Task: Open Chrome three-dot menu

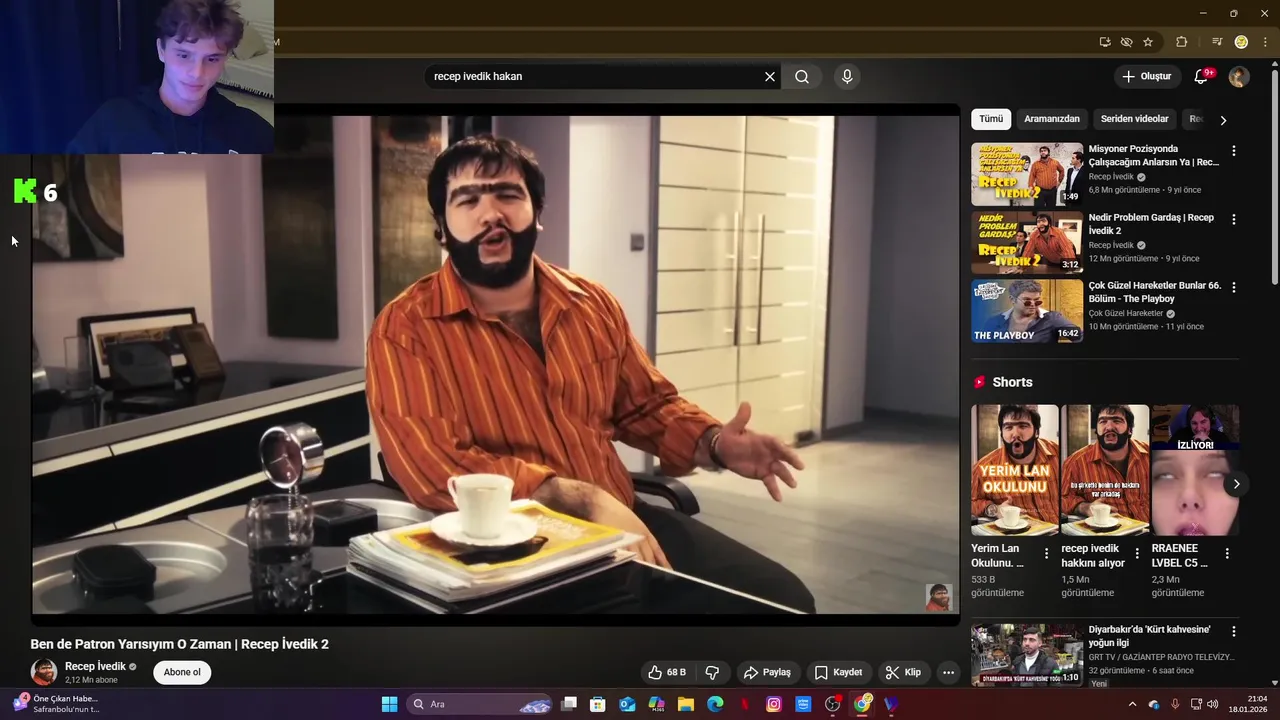Action: pos(1265,42)
